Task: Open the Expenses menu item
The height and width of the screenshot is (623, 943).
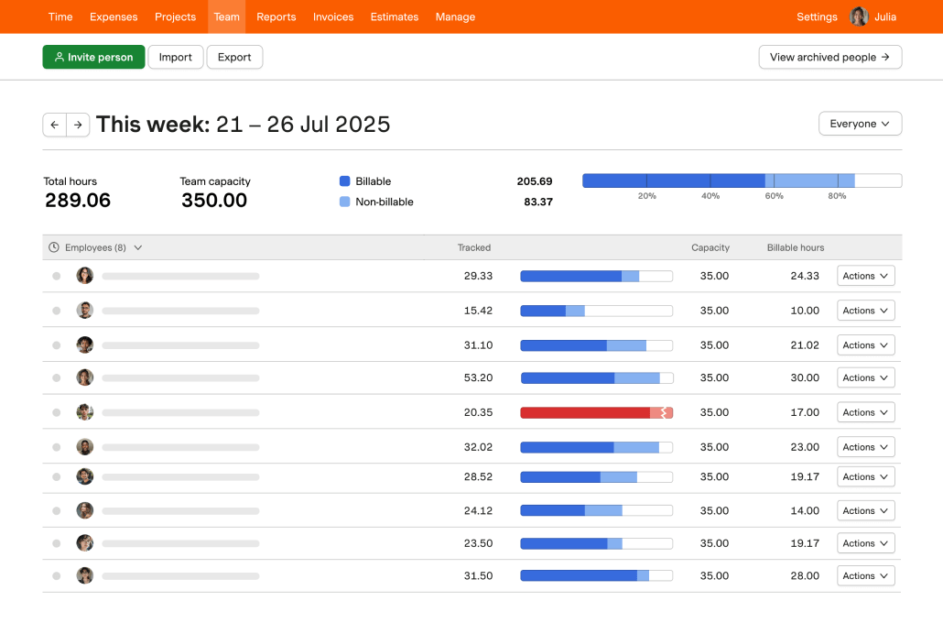Action: pos(113,16)
